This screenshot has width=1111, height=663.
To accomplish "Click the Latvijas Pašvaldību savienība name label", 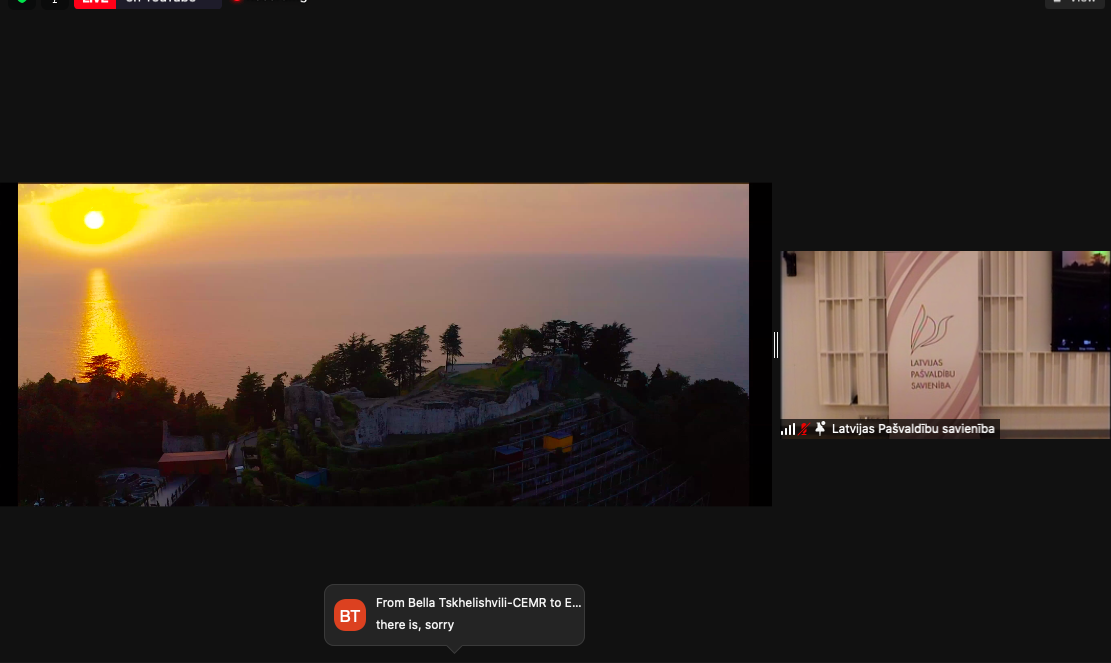I will (913, 429).
